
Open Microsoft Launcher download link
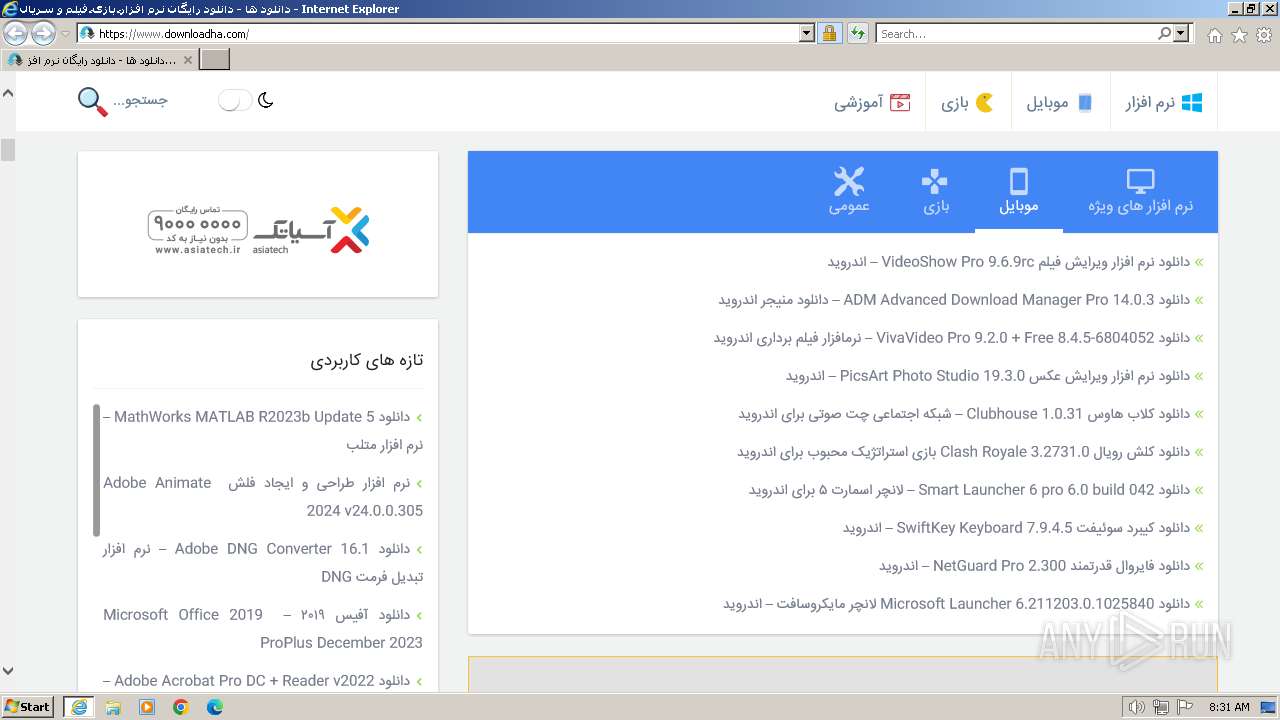tap(956, 604)
